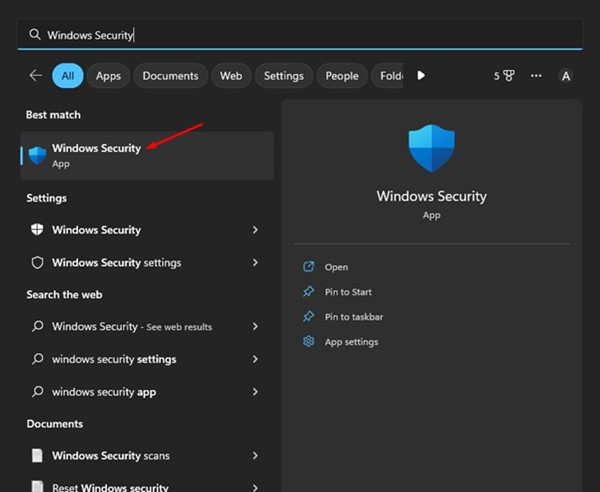This screenshot has height=492, width=600.
Task: Select the Web filter tab
Action: point(231,76)
